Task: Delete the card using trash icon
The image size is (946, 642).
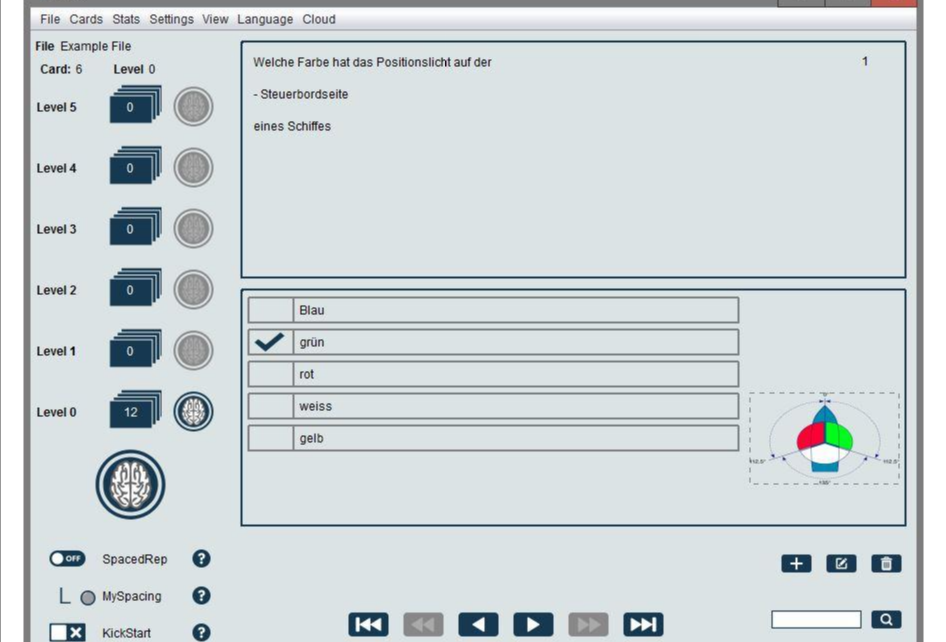Action: [886, 564]
